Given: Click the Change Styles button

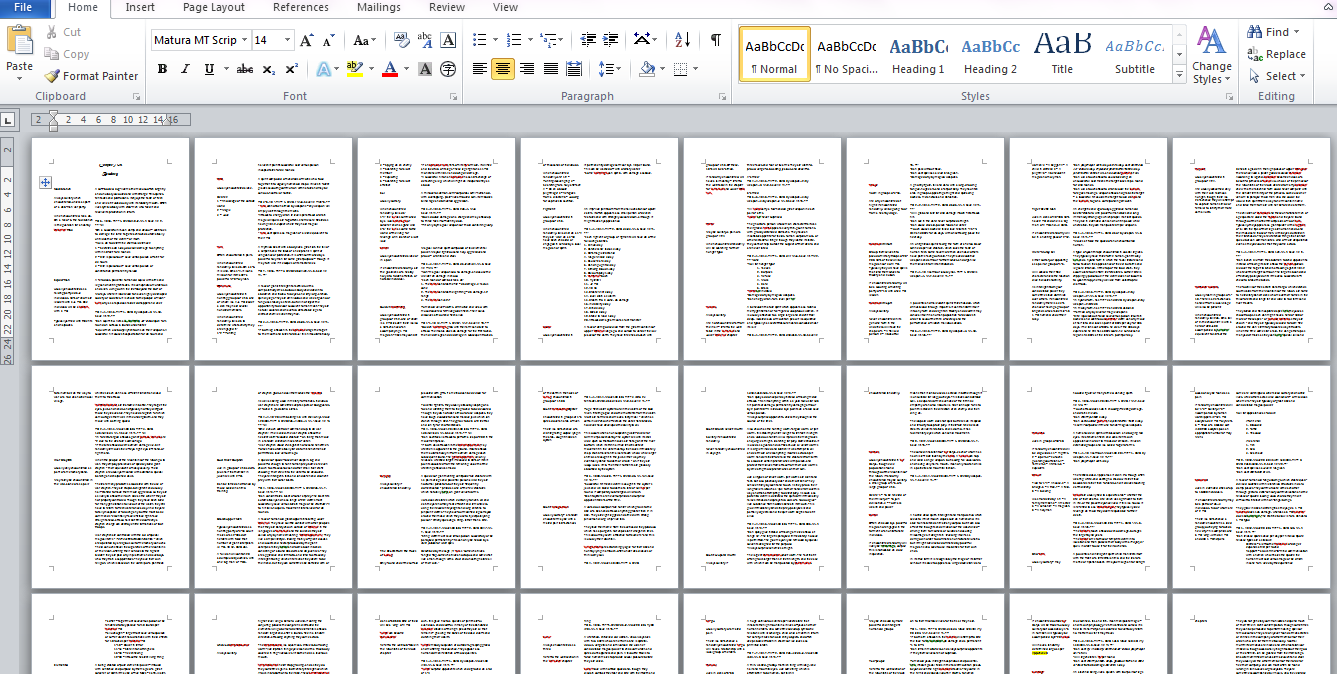Looking at the screenshot, I should click(x=1211, y=56).
